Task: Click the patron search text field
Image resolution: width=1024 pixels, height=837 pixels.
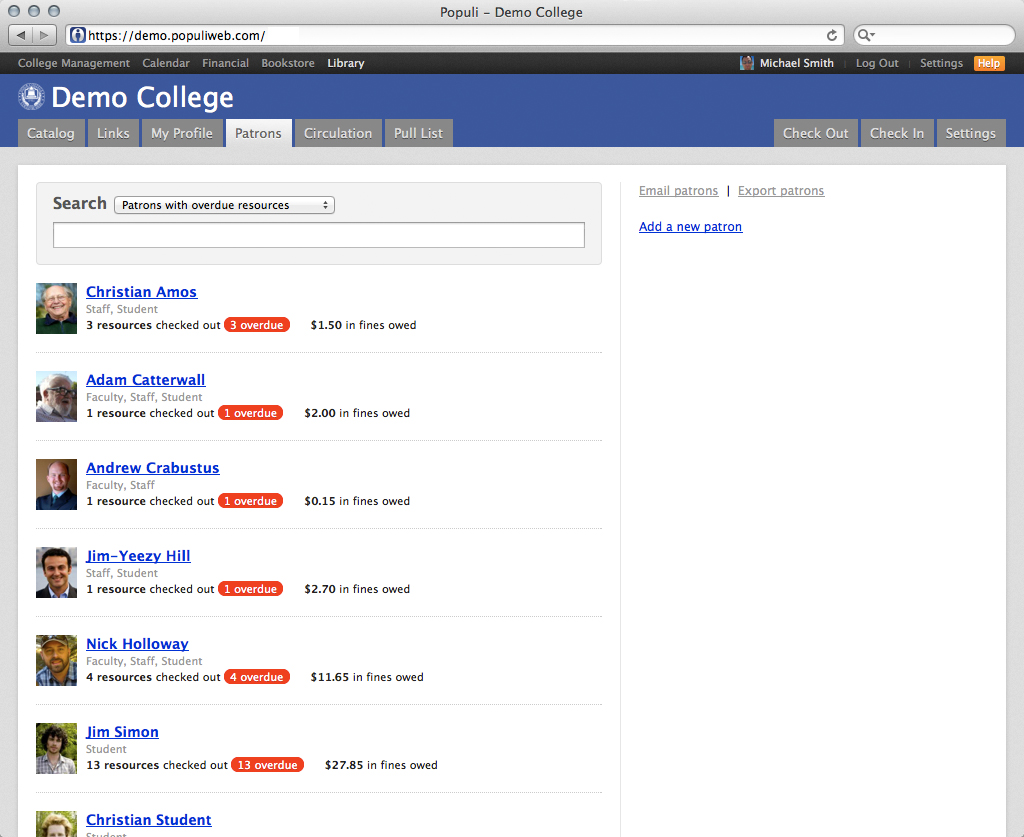Action: 319,235
